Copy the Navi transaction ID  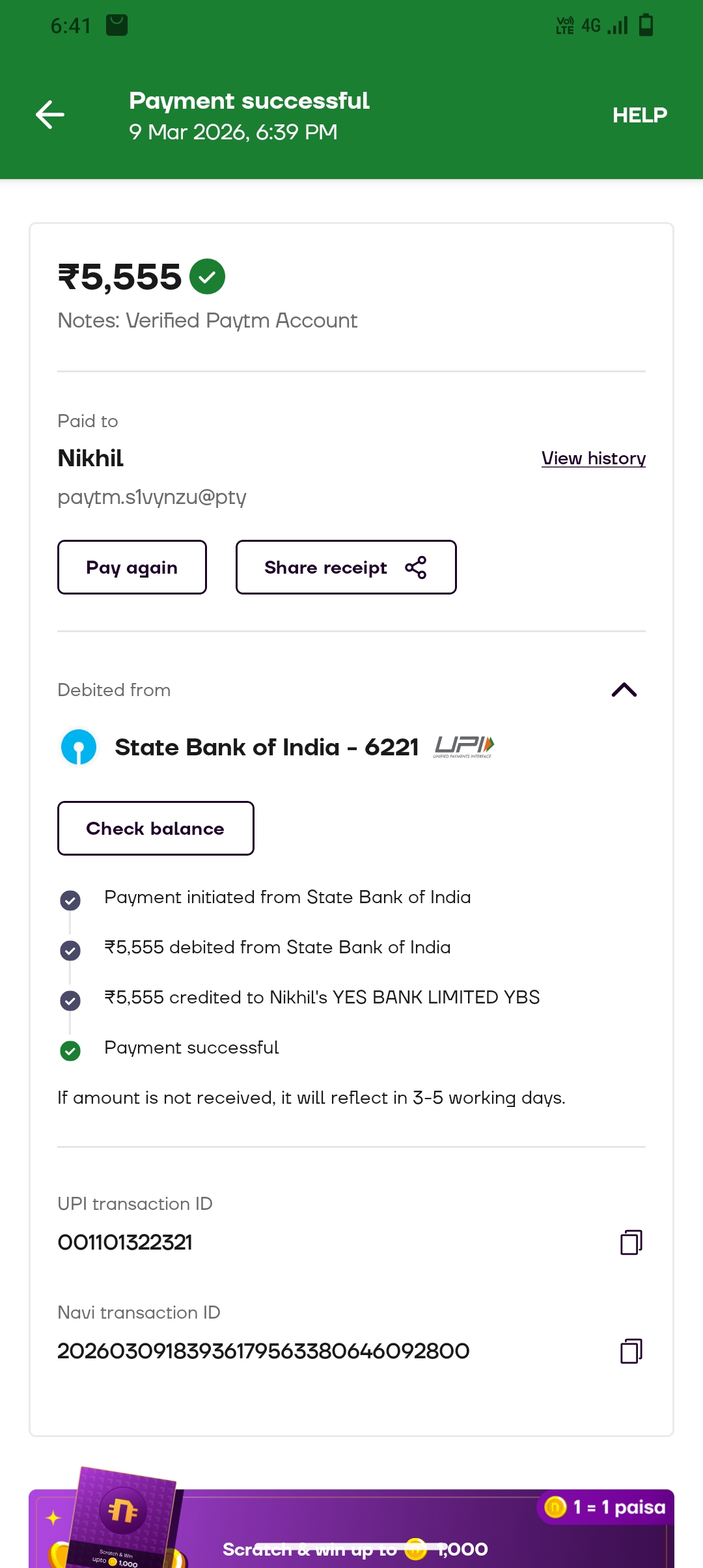631,1351
